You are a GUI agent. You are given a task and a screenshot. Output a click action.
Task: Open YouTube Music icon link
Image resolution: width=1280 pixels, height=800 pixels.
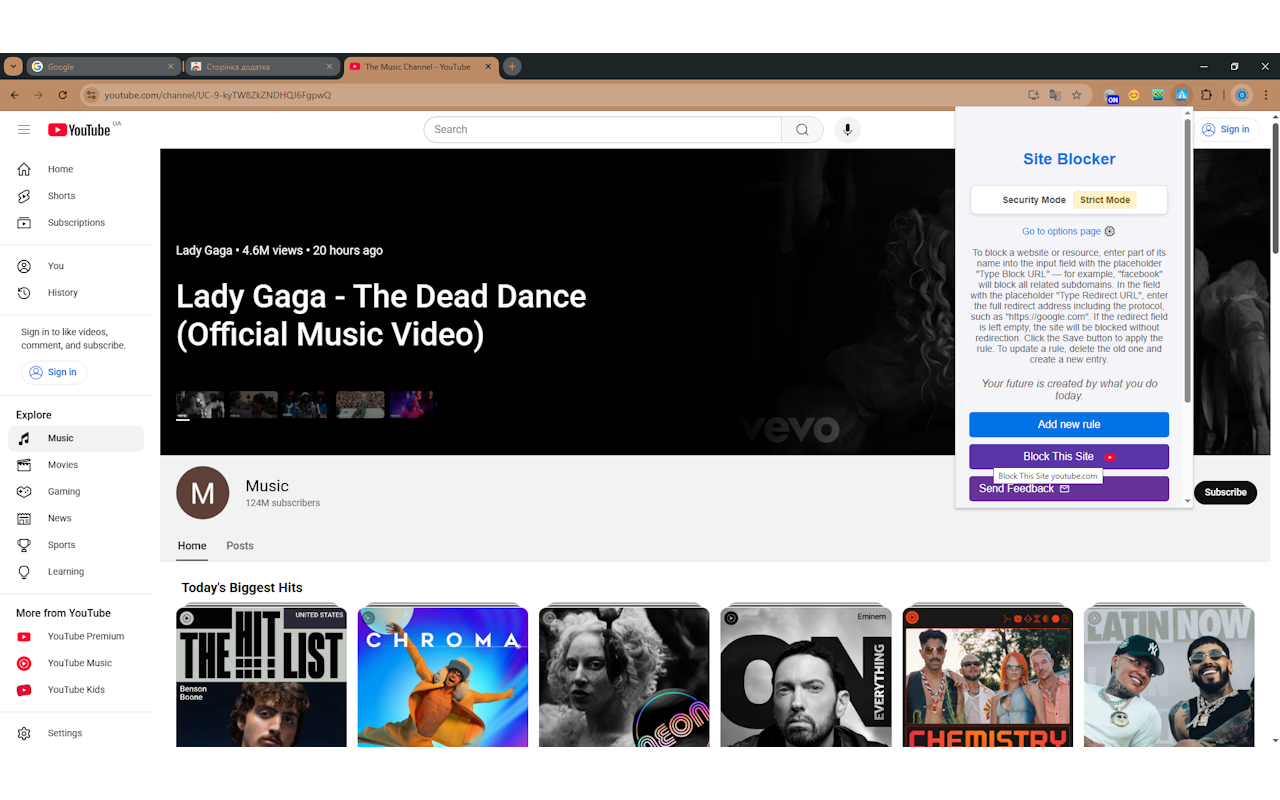pyautogui.click(x=25, y=663)
